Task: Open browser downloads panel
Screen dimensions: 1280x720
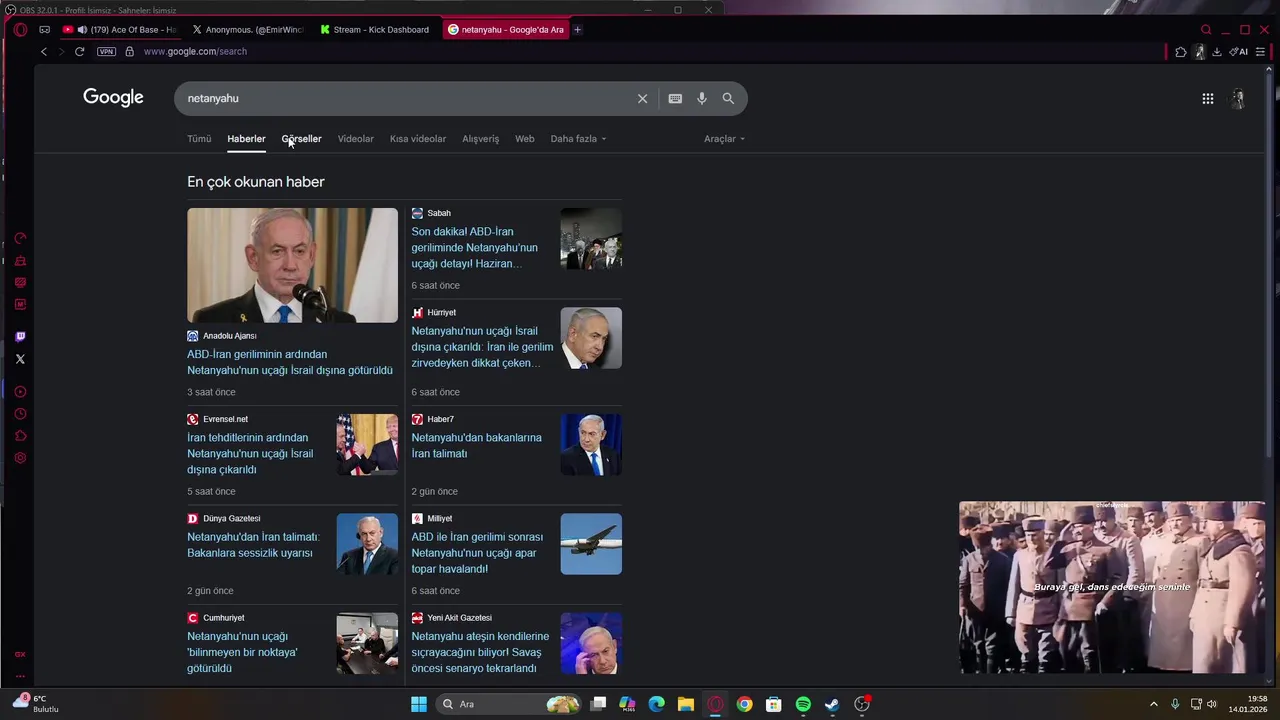Action: coord(1217,52)
